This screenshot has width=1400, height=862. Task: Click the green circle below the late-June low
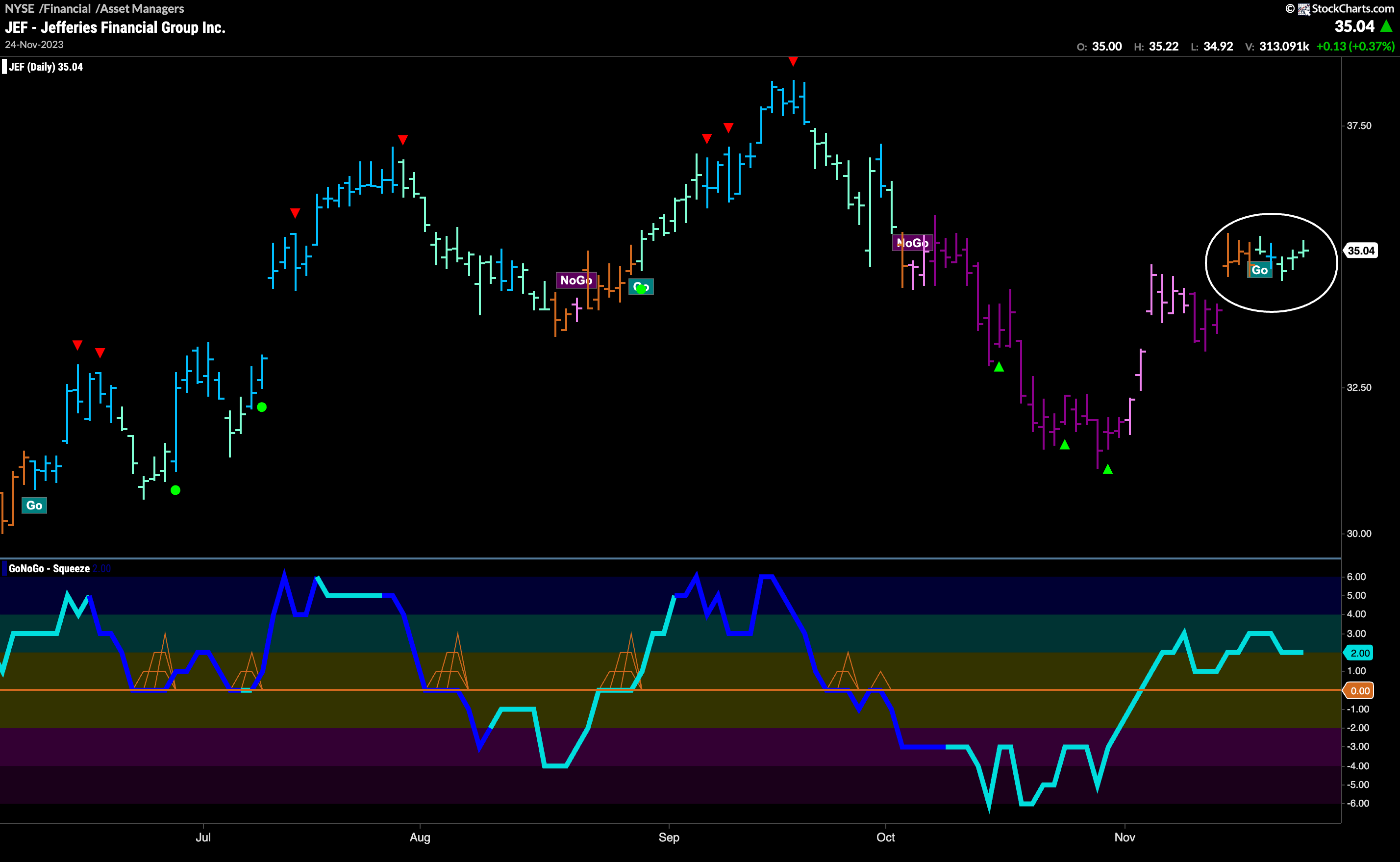175,490
